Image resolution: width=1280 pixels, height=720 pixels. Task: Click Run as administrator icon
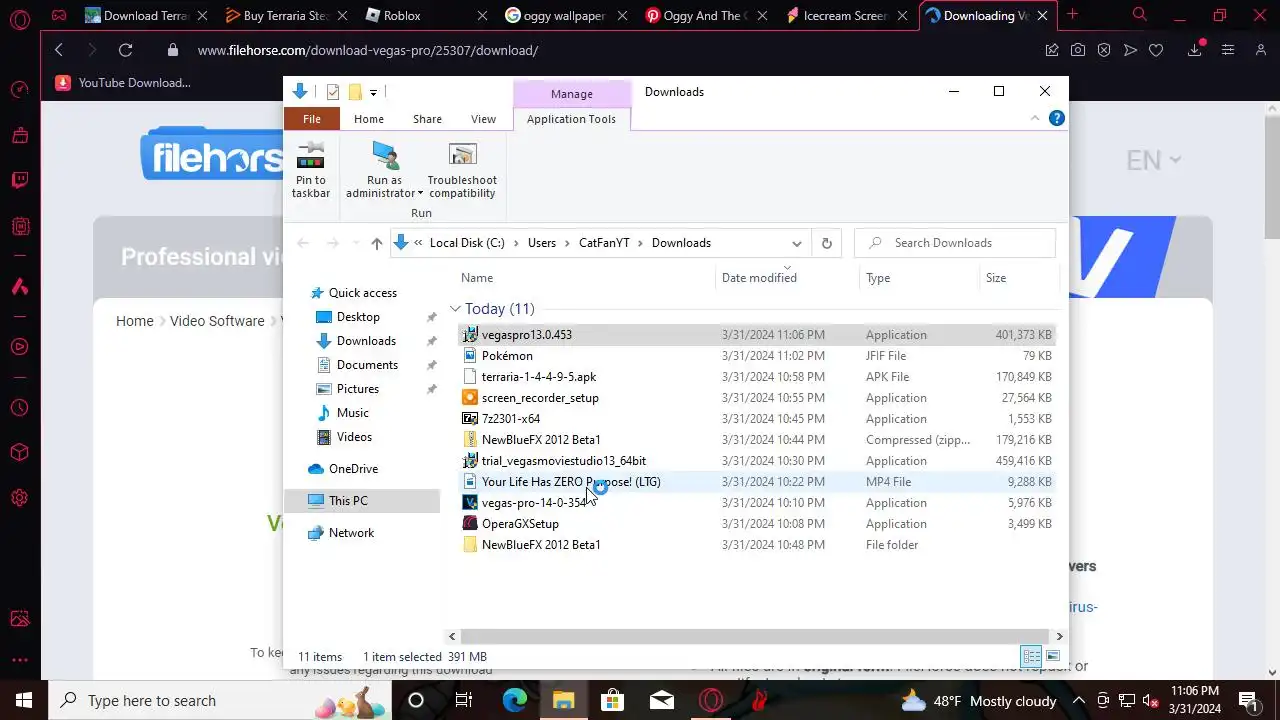pyautogui.click(x=385, y=155)
